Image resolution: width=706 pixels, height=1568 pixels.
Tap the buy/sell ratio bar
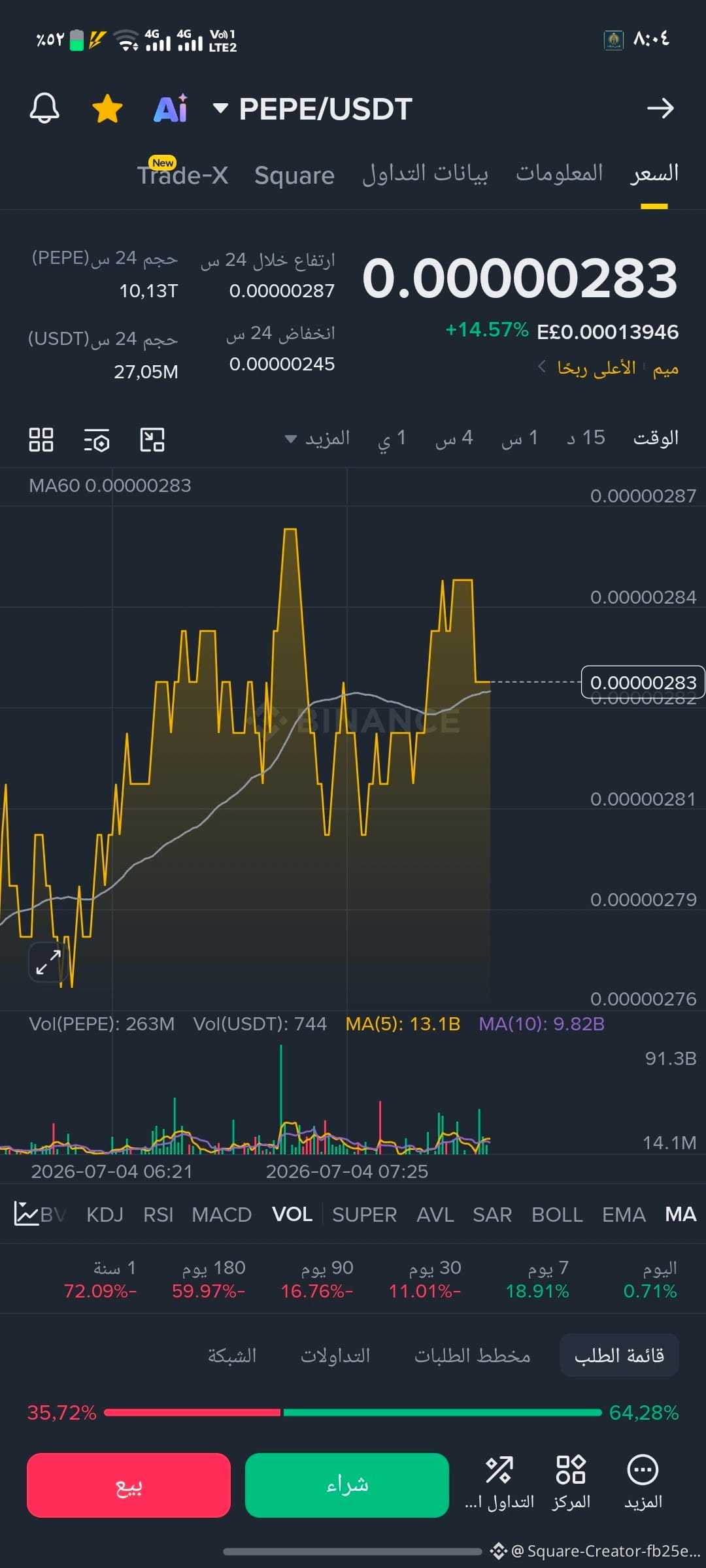[x=353, y=1413]
